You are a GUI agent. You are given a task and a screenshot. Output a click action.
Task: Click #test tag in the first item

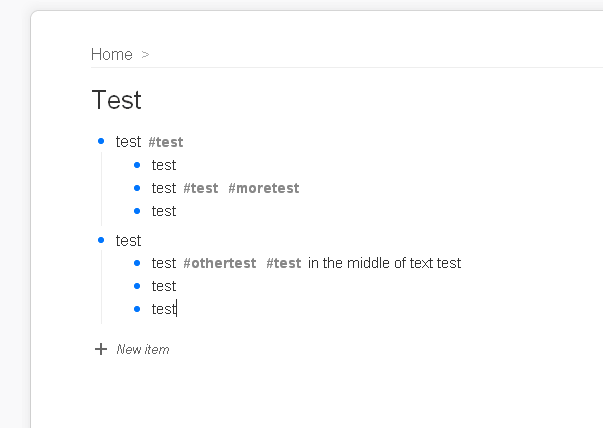click(166, 142)
